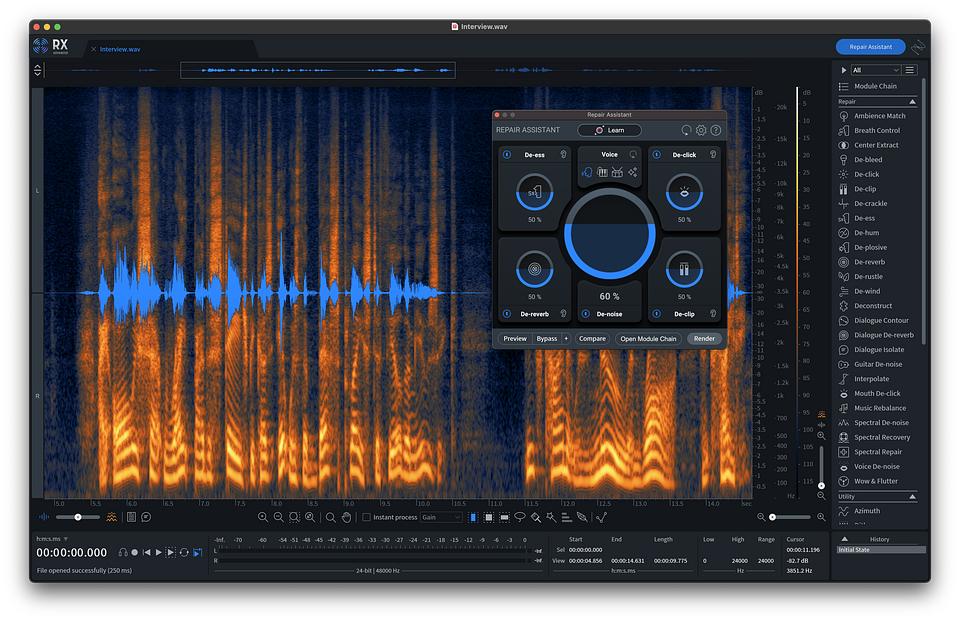The width and height of the screenshot is (960, 621).
Task: Enable the Instant process checkbox
Action: (x=366, y=517)
